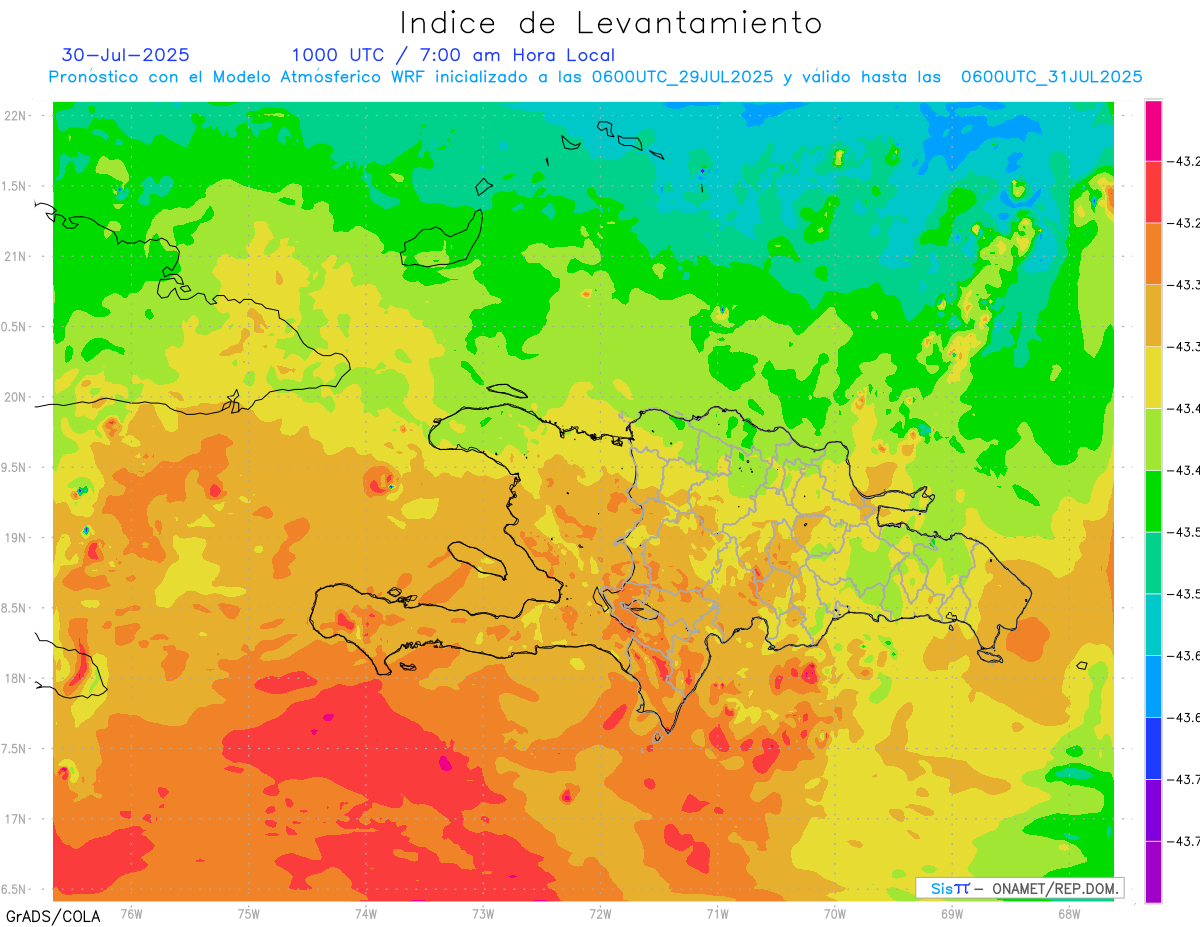Click the '74W' longitude label
The image size is (1200, 927).
tap(366, 913)
